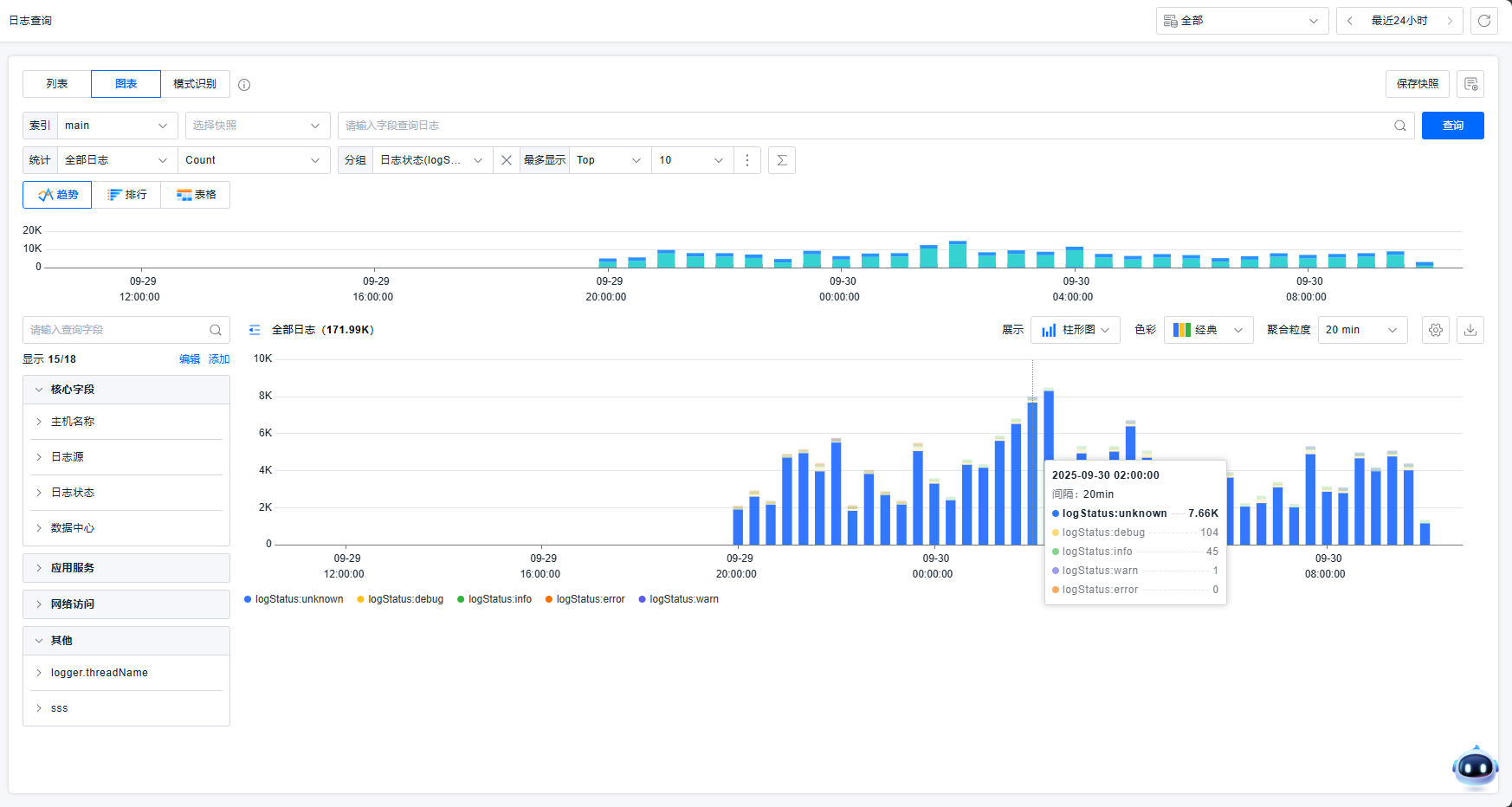Open the main index dropdown
Viewport: 1512px width, 807px height.
tap(116, 126)
